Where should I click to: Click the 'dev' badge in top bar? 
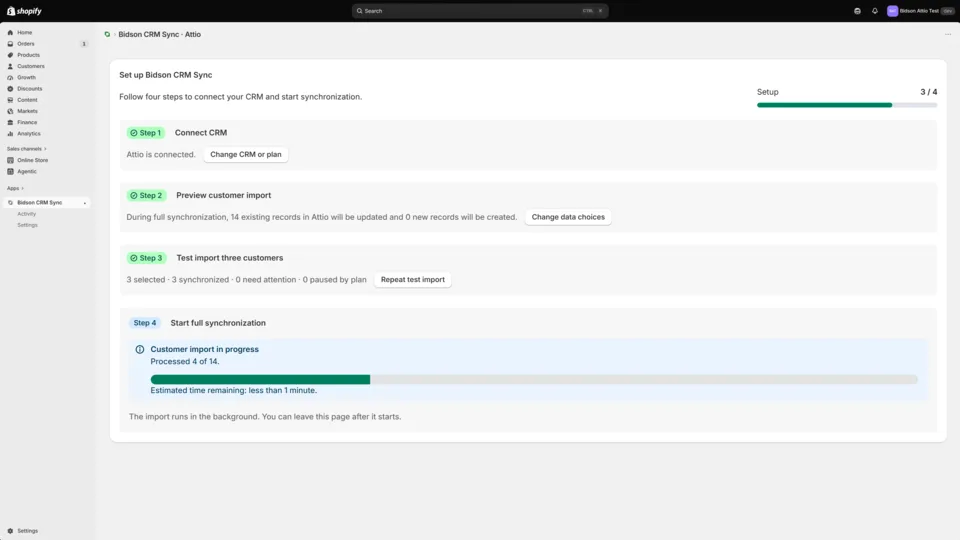tap(948, 11)
